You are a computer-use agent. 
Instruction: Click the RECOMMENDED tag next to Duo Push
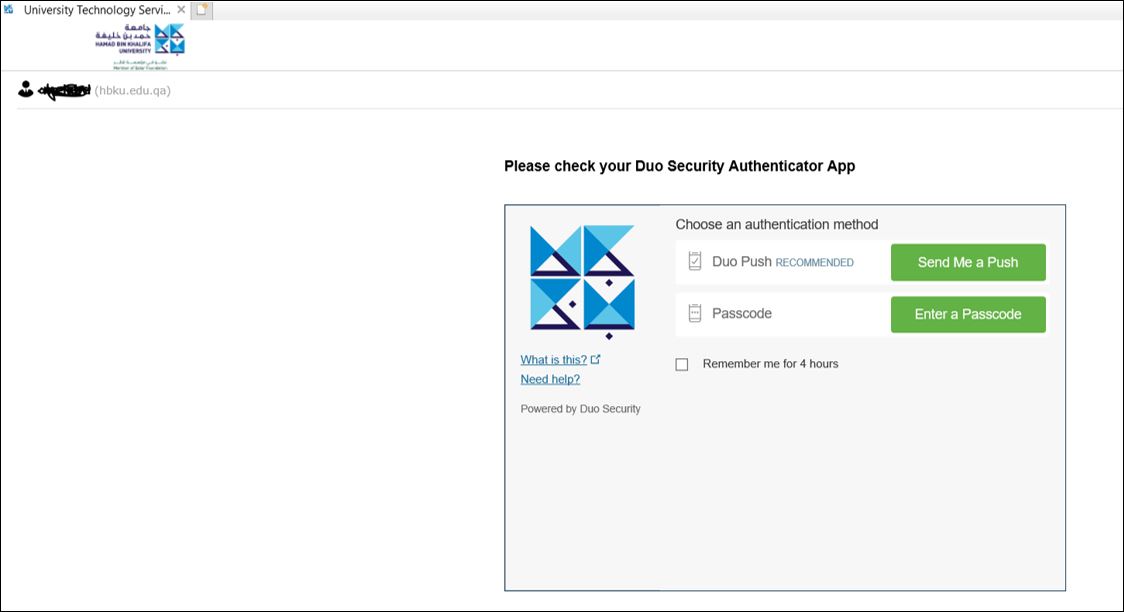(814, 263)
